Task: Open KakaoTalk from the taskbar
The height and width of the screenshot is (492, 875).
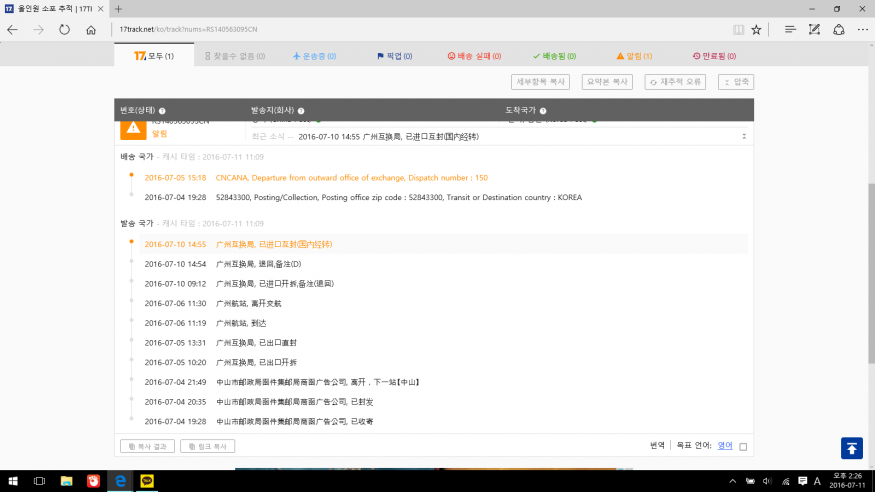Action: click(x=147, y=481)
